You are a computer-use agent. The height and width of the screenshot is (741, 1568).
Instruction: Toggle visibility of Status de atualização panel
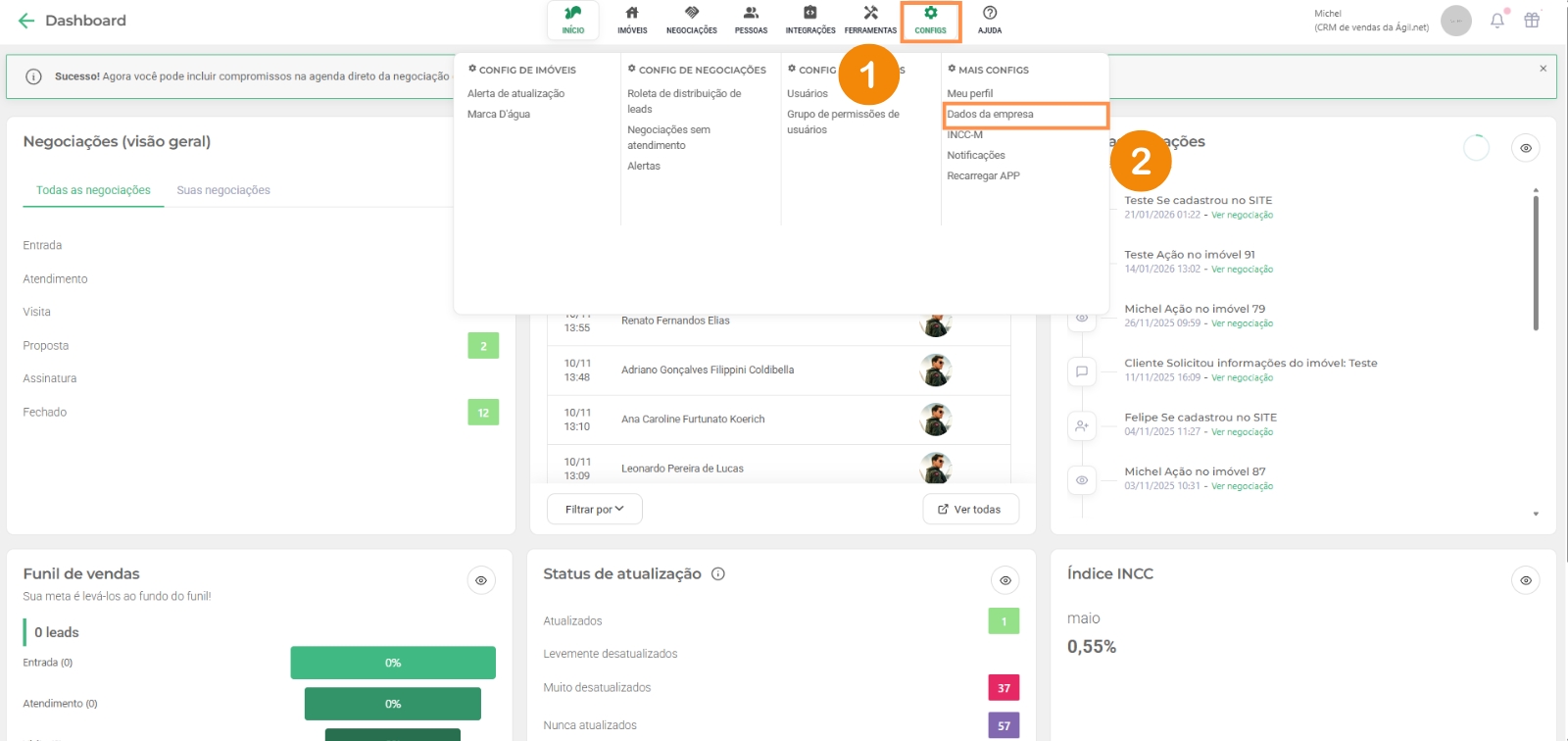point(1005,580)
